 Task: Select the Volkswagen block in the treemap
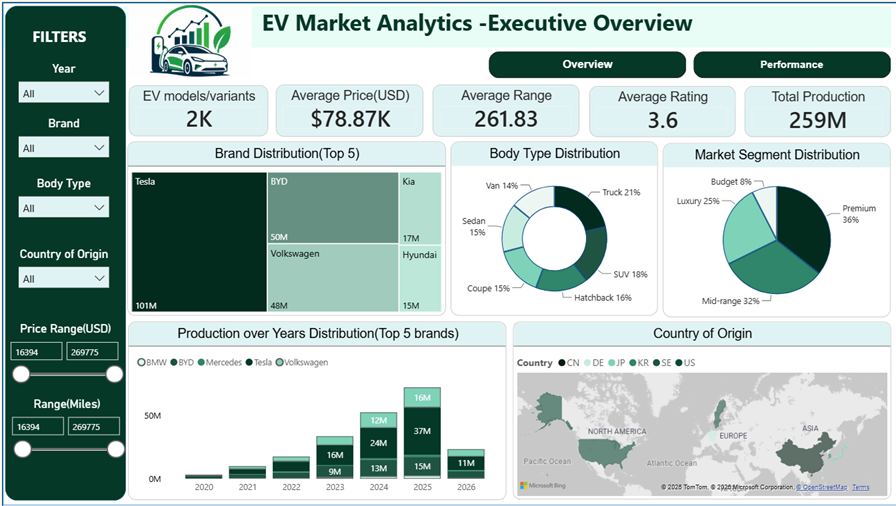pyautogui.click(x=333, y=278)
